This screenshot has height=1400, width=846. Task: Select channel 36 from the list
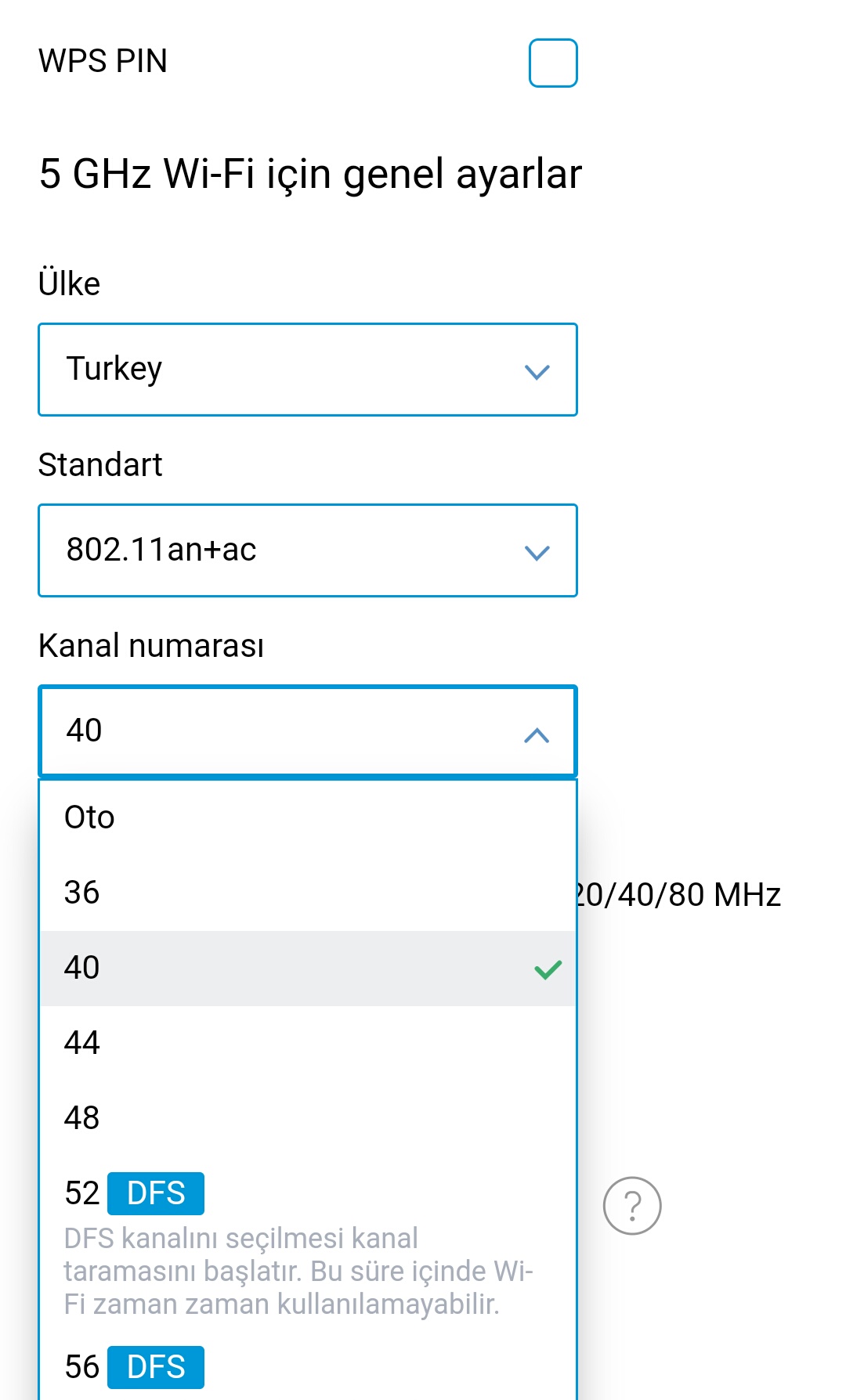click(308, 893)
